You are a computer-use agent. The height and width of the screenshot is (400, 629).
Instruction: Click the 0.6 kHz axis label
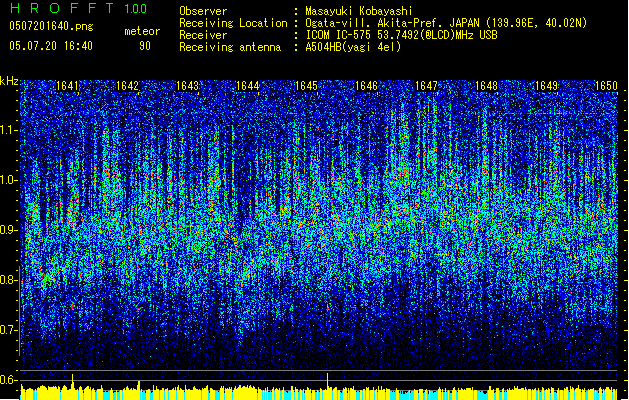click(x=9, y=380)
